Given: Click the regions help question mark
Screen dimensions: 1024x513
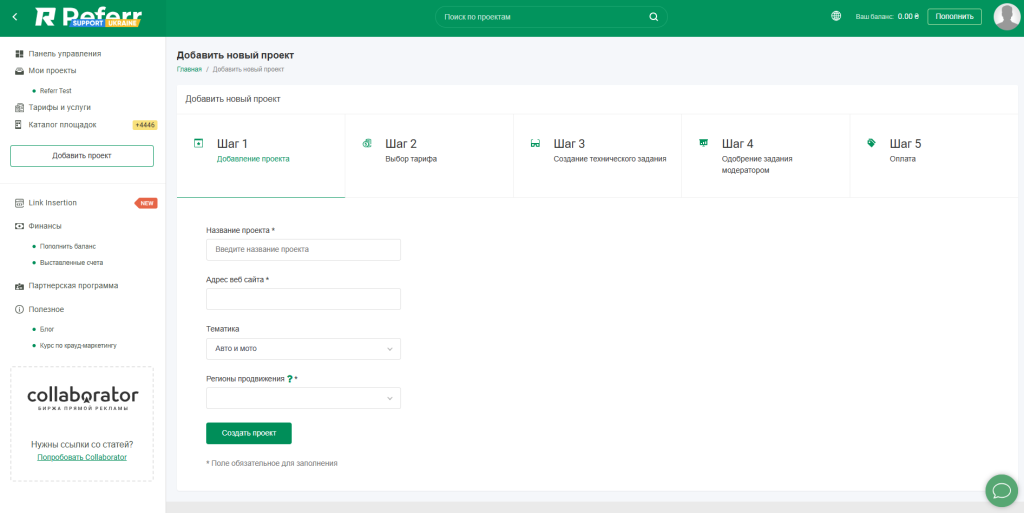Looking at the screenshot, I should click(x=290, y=379).
